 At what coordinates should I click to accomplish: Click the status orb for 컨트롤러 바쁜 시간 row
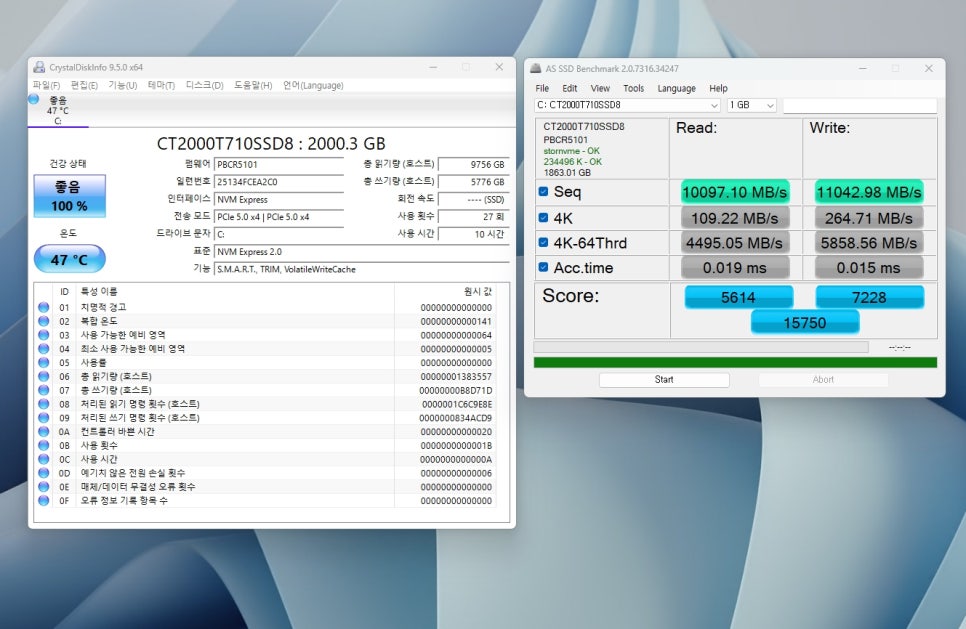click(44, 431)
